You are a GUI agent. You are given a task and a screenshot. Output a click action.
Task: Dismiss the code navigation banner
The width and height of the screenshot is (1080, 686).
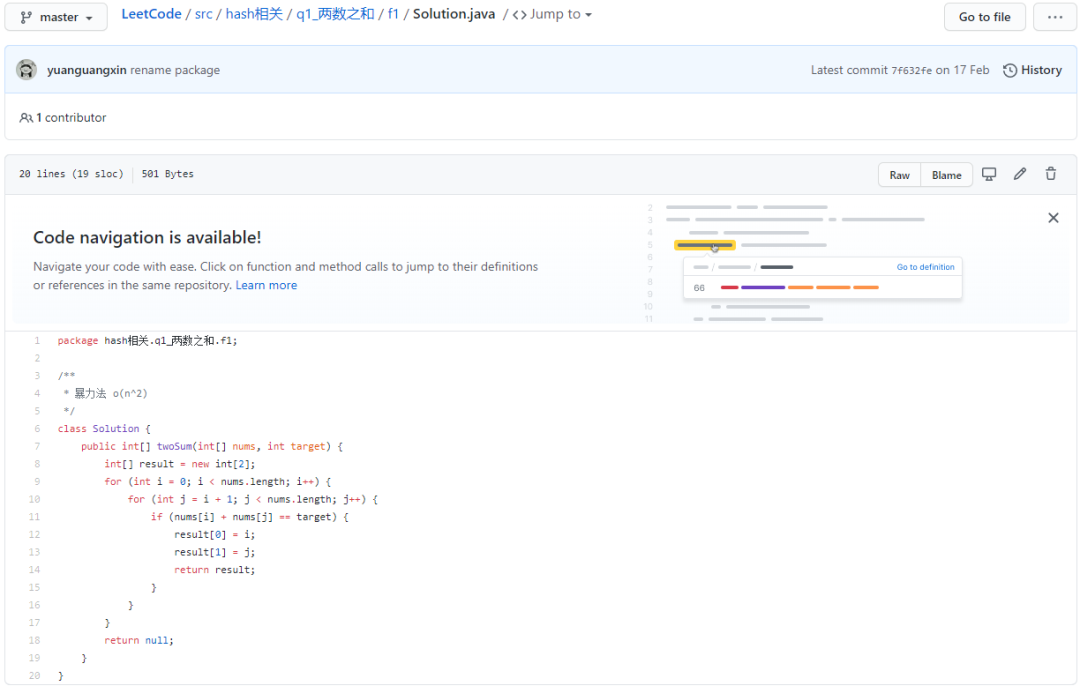click(1053, 218)
